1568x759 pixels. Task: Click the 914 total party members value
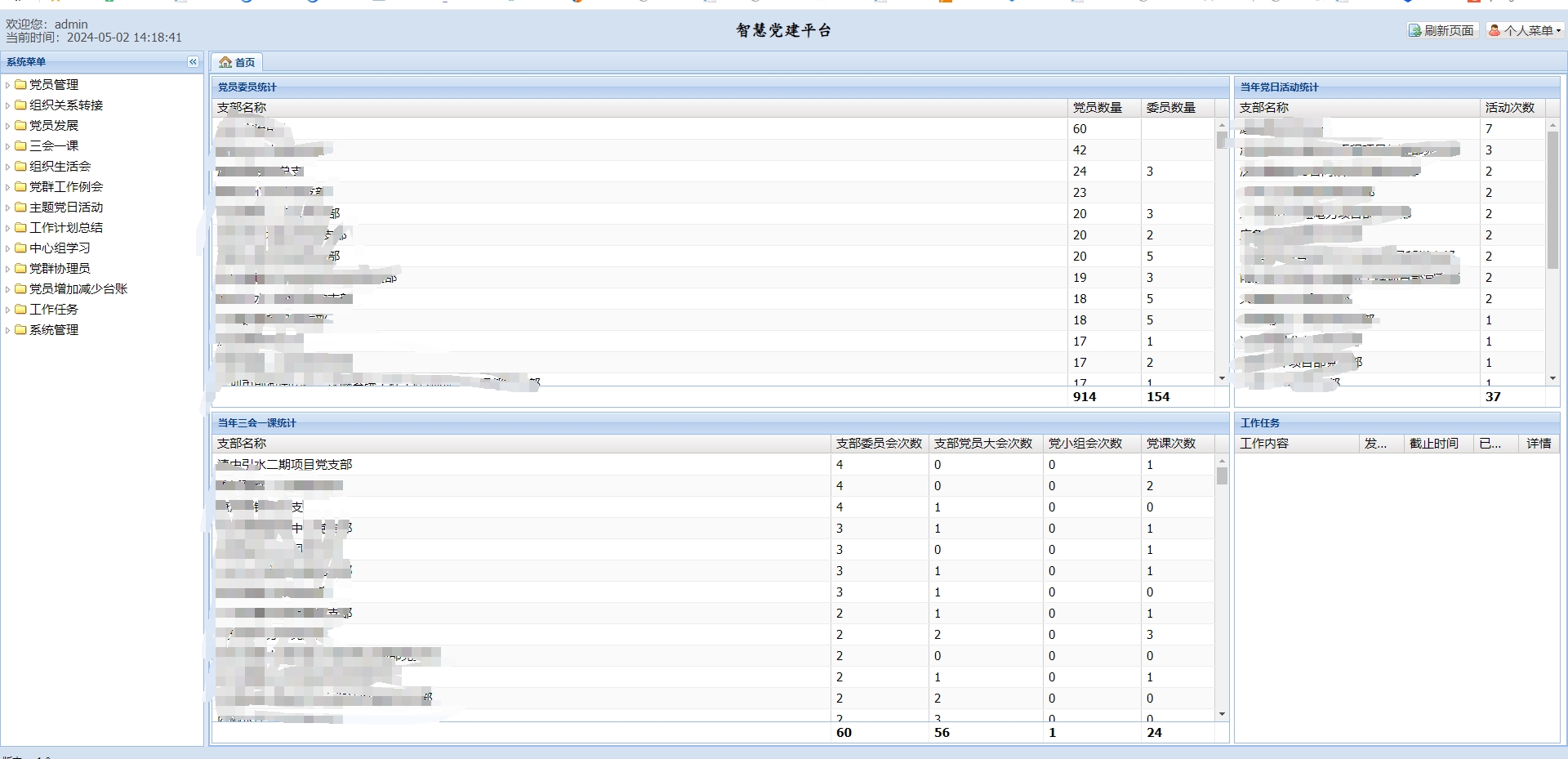[1085, 397]
